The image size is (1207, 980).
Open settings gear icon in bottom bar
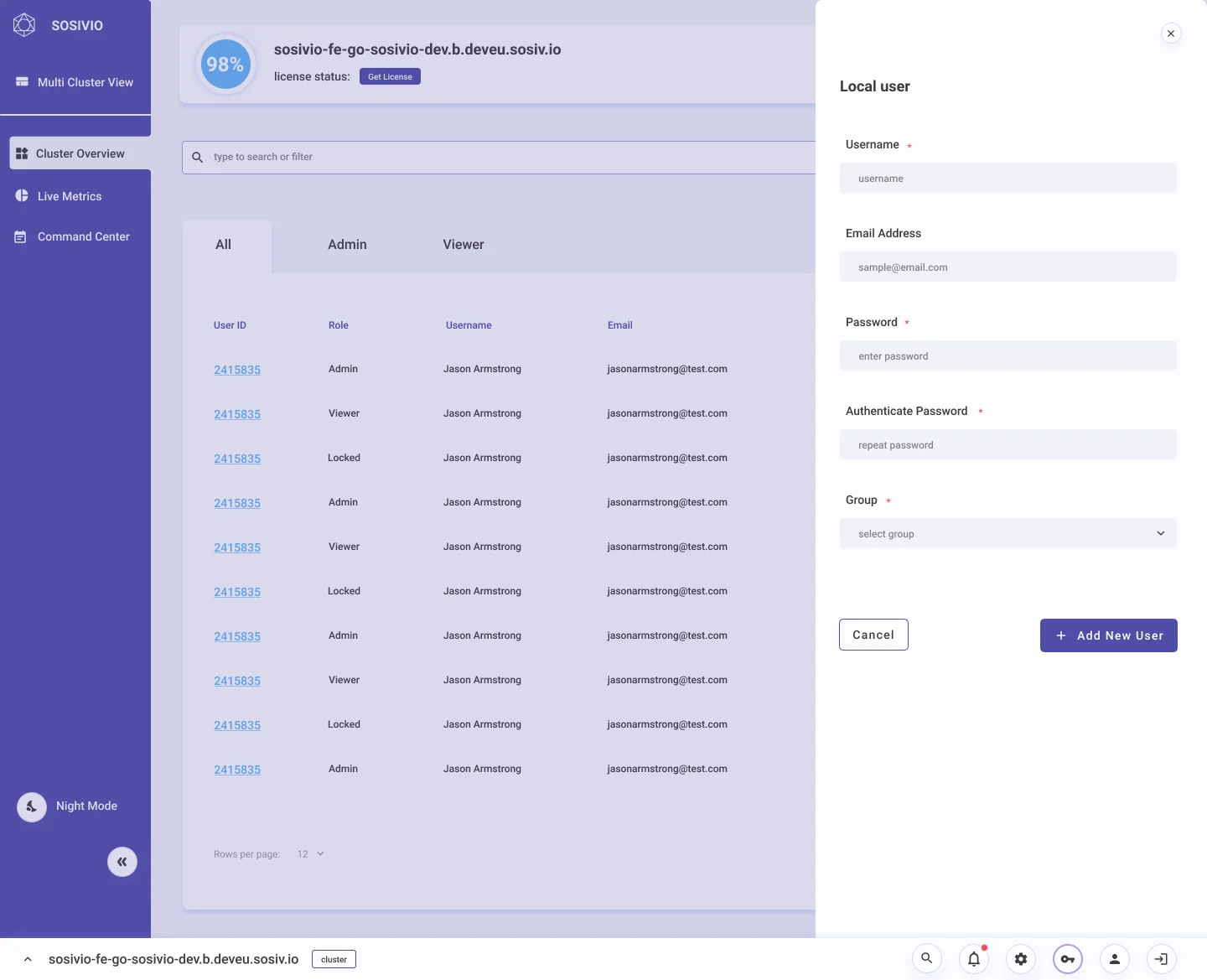coord(1021,958)
